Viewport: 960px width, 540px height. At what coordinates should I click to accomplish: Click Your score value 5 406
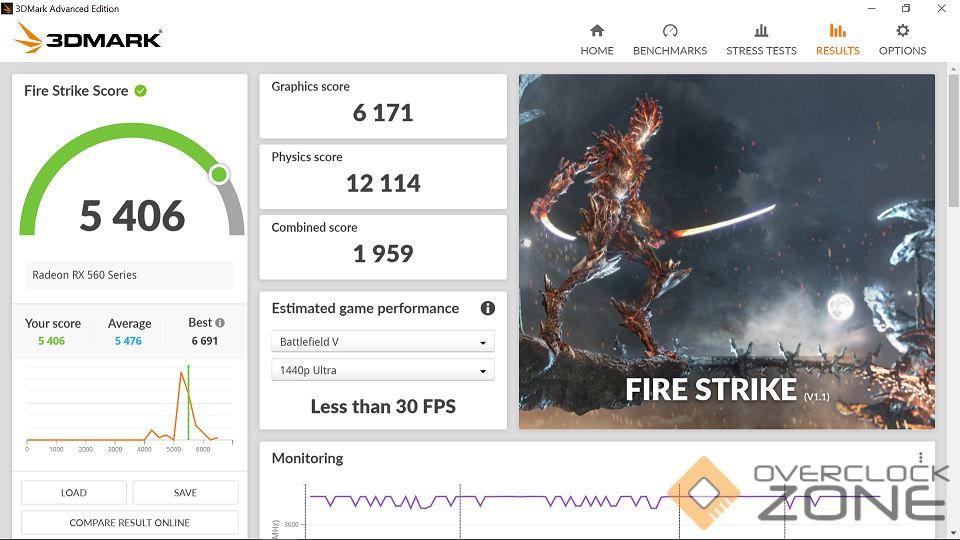51,341
